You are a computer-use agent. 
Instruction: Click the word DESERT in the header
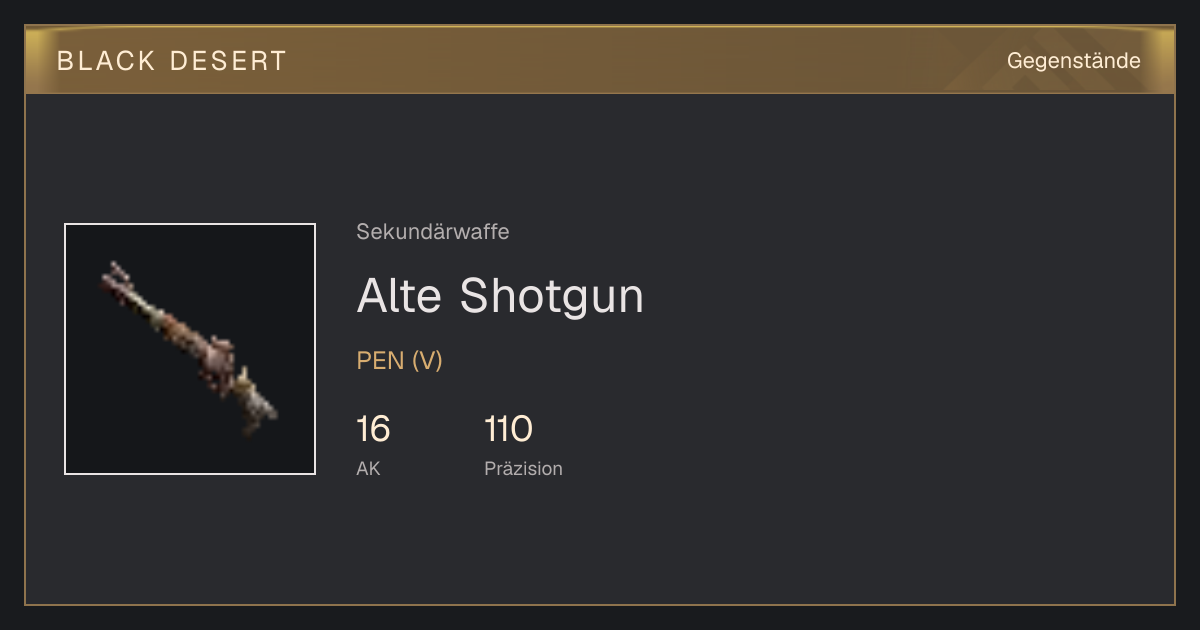point(228,61)
